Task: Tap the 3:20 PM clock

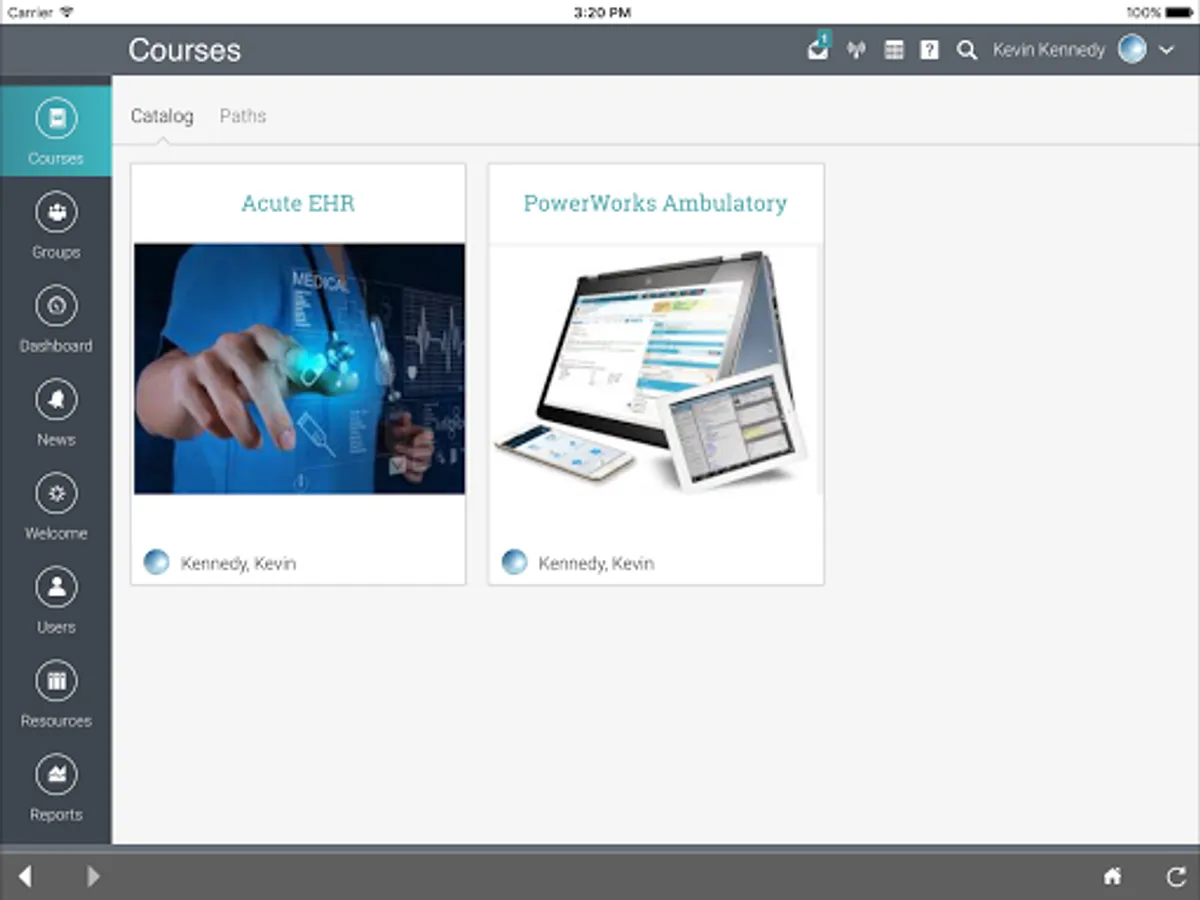Action: coord(602,12)
